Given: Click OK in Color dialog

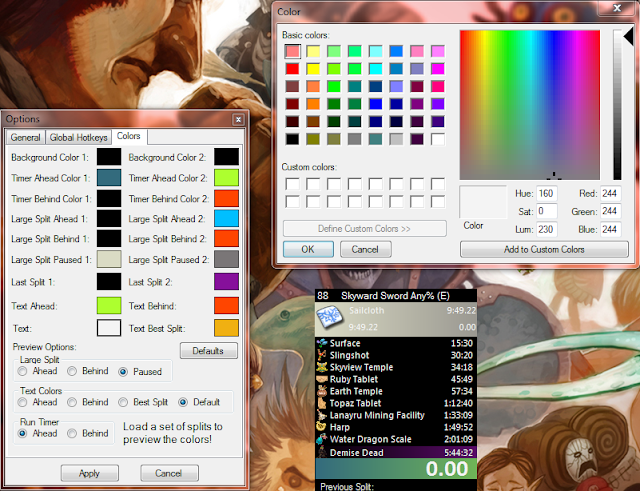Looking at the screenshot, I should (308, 249).
